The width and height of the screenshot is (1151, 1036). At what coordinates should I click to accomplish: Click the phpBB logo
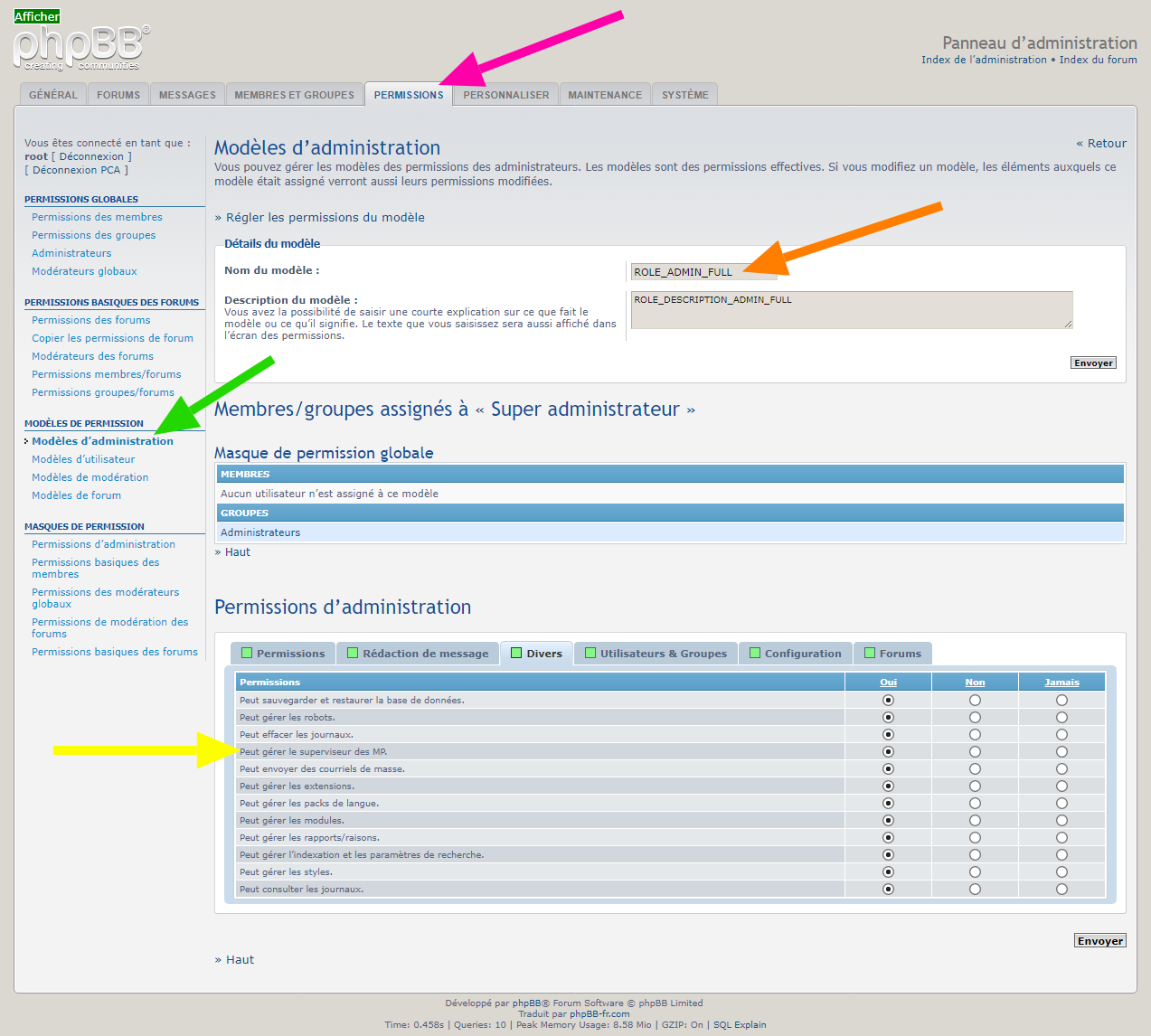tap(81, 49)
